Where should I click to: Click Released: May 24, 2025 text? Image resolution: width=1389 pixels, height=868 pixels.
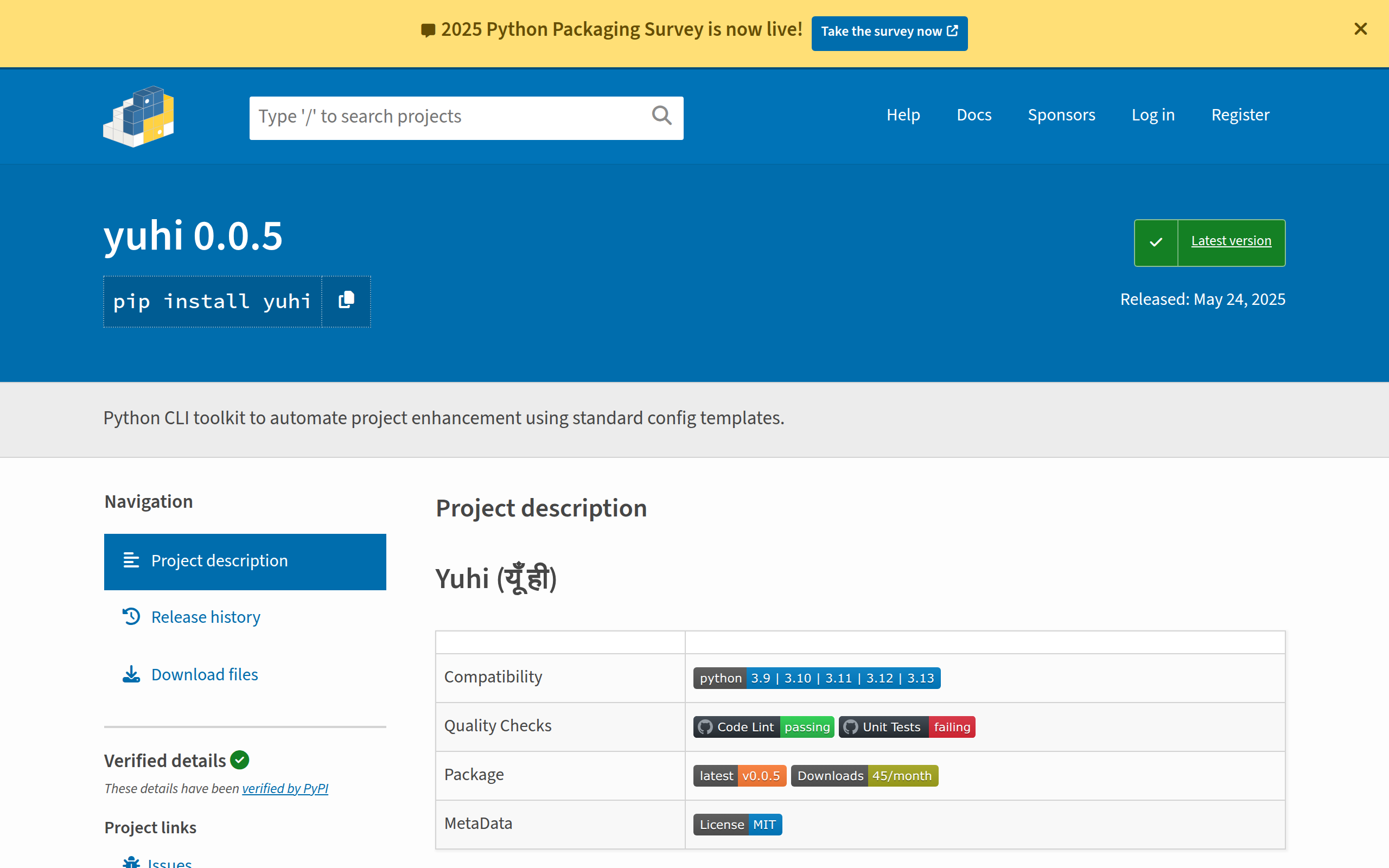[1202, 299]
